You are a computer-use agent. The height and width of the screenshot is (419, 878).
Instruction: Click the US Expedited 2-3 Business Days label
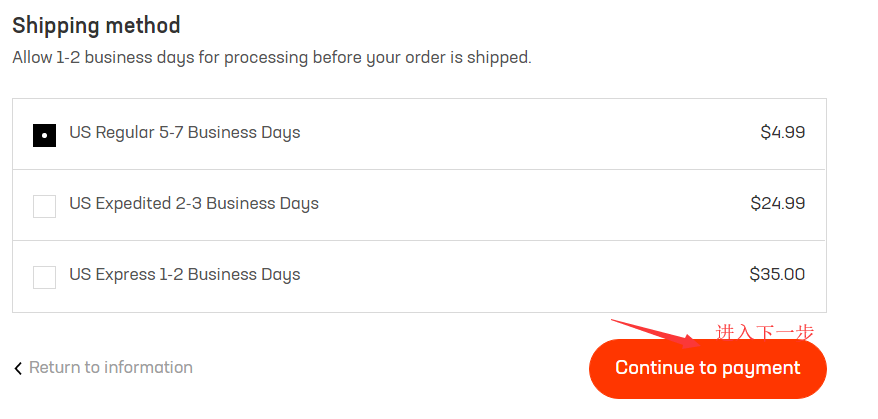click(x=193, y=203)
